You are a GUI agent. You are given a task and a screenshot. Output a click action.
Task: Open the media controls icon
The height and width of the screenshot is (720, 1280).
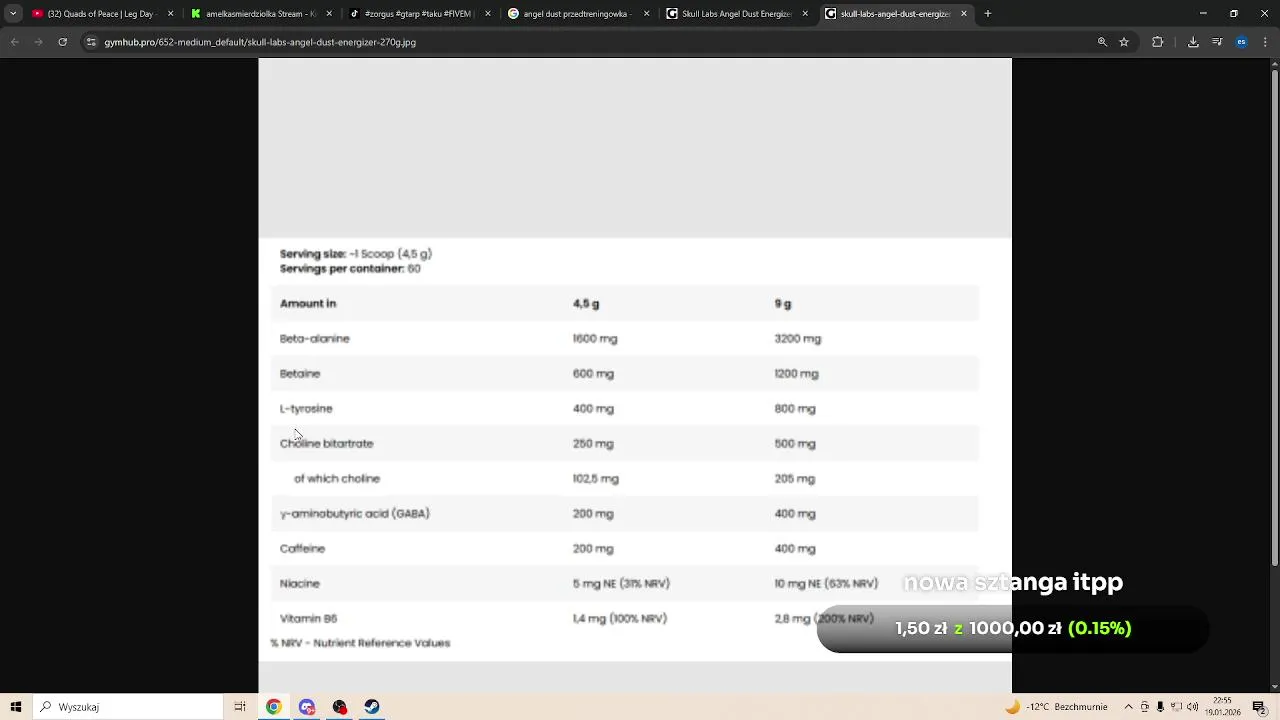pyautogui.click(x=1217, y=42)
